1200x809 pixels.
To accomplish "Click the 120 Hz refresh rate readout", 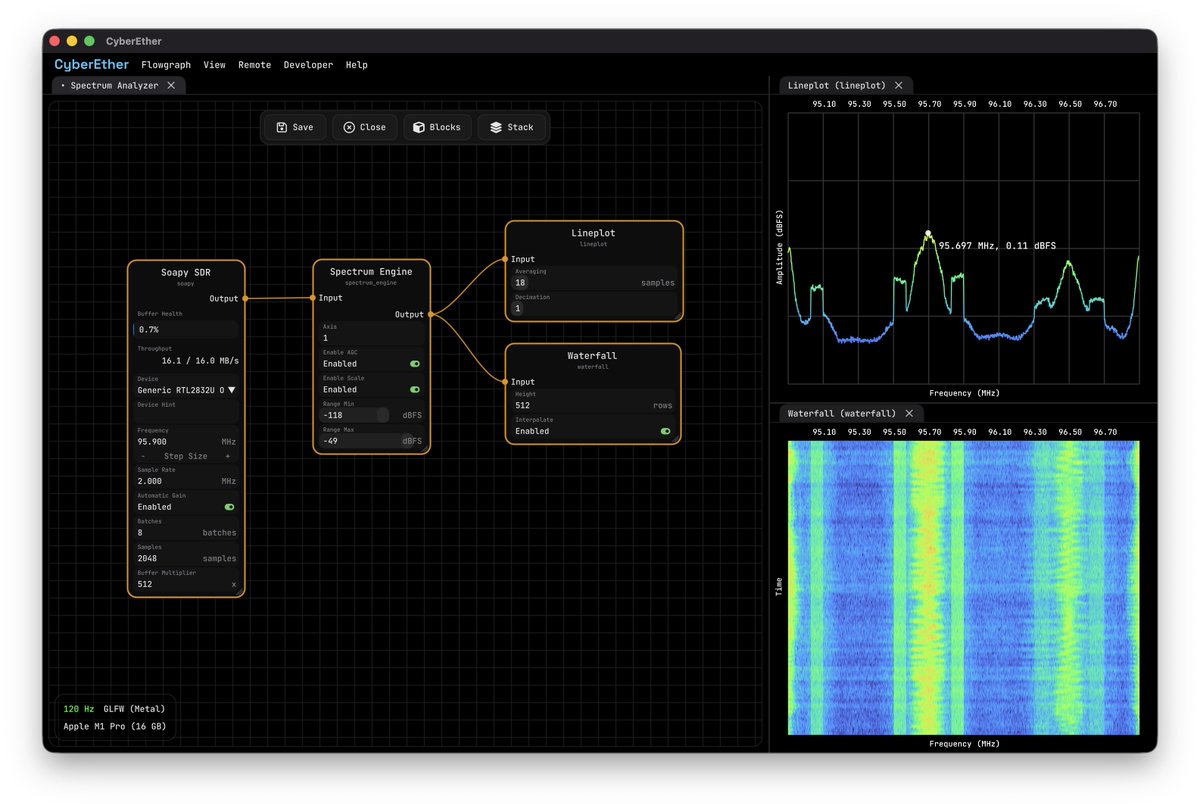I will click(78, 709).
